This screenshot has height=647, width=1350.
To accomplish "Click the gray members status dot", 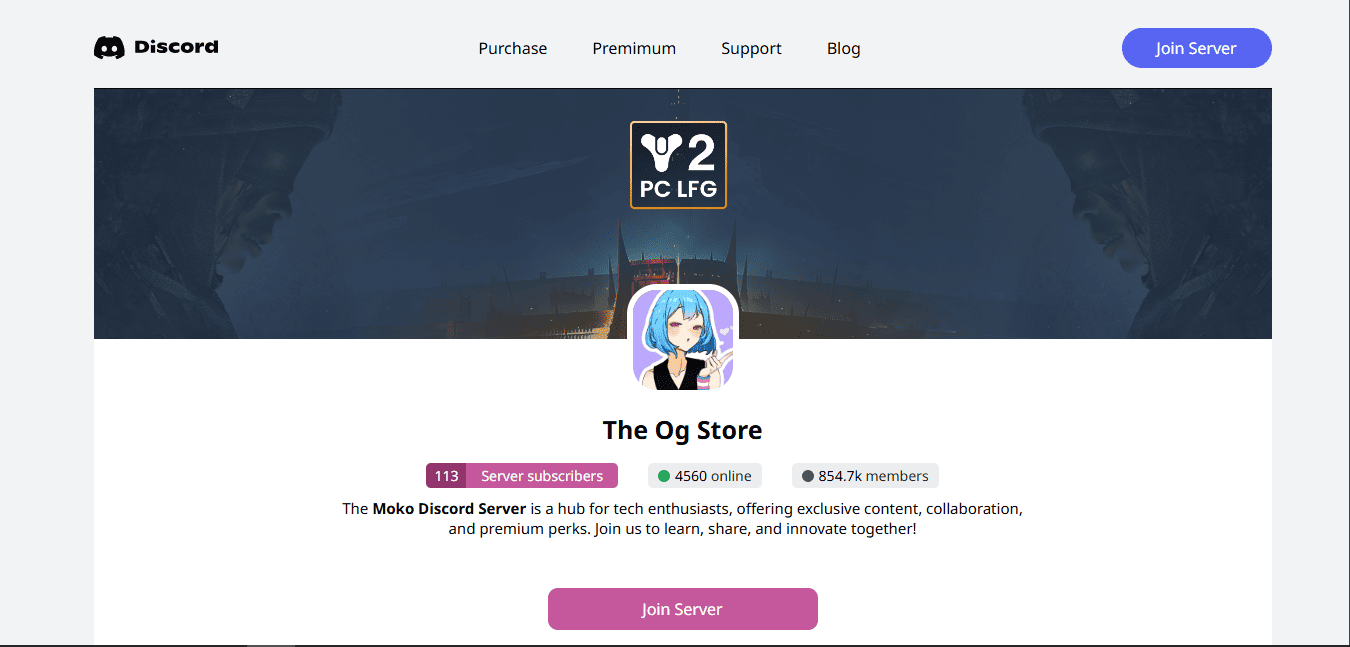I will coord(808,476).
